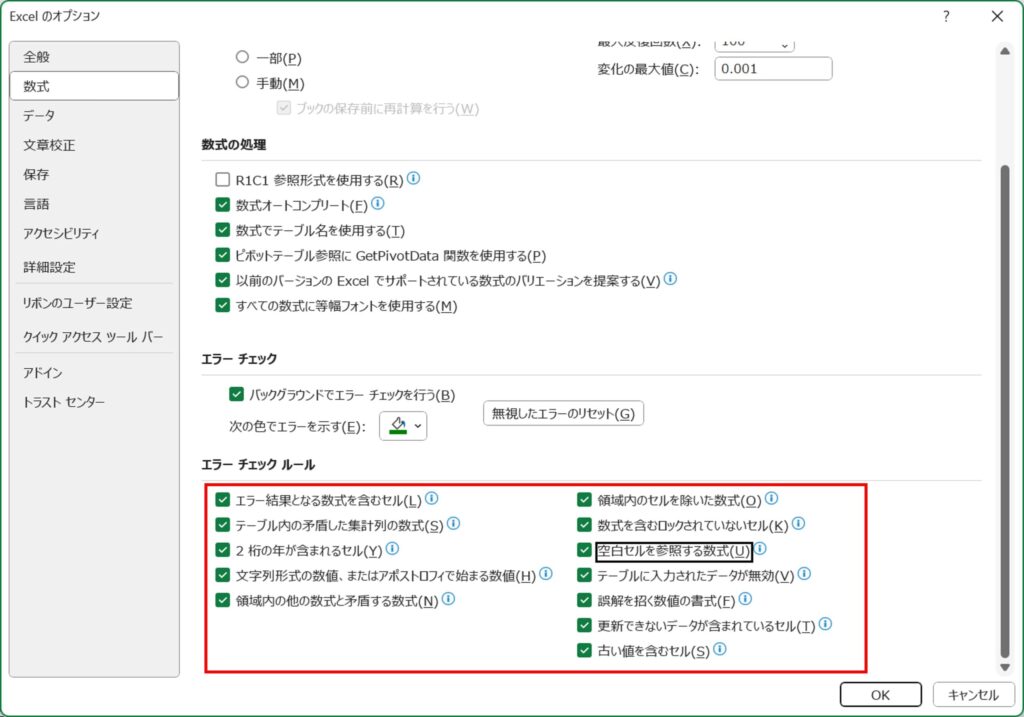The width and height of the screenshot is (1024, 717).
Task: Open クイック アクセス ツール バー category
Action: point(94,336)
